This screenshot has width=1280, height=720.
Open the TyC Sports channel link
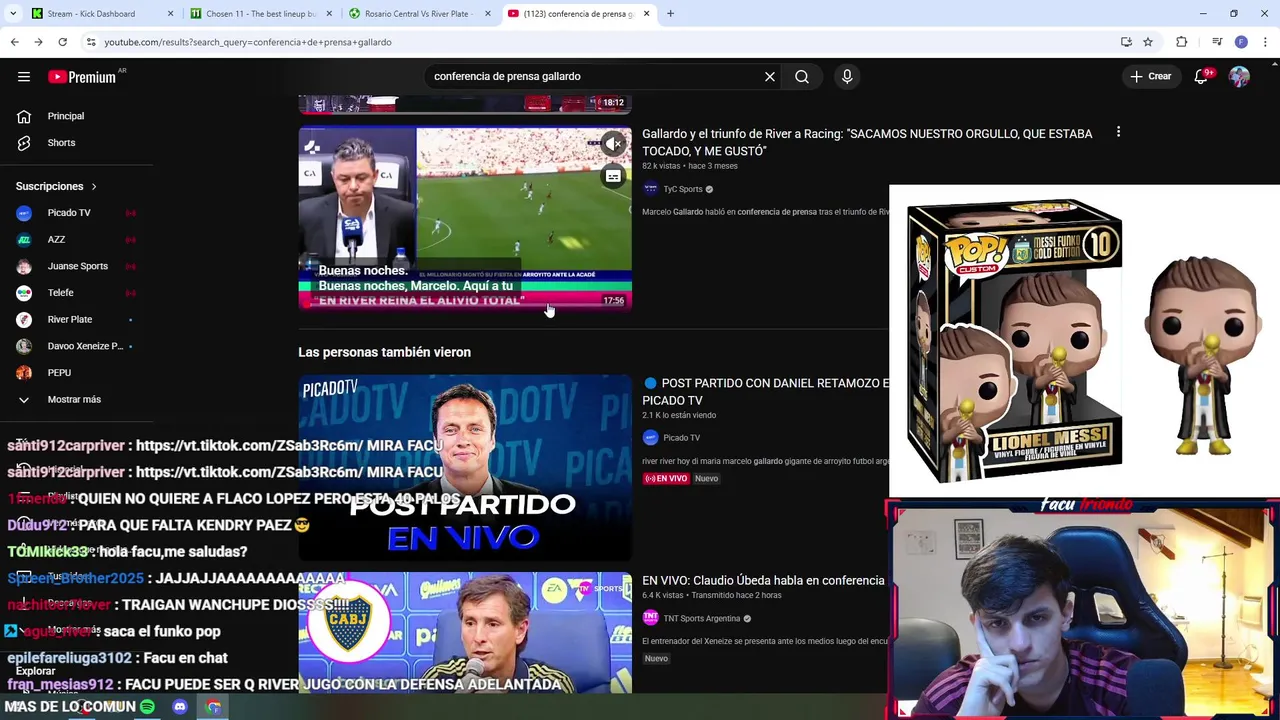(683, 189)
